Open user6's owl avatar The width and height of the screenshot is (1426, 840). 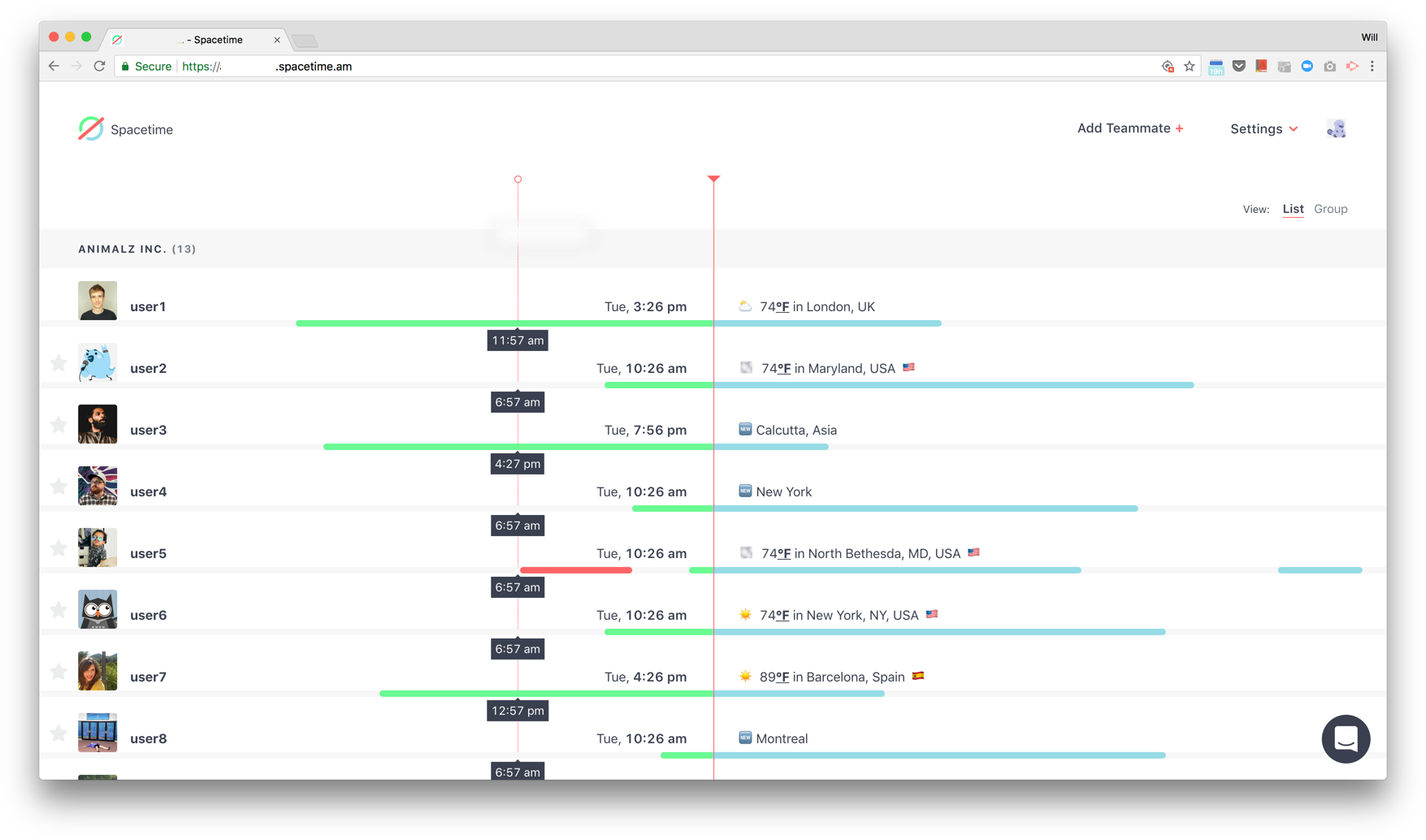(x=98, y=609)
